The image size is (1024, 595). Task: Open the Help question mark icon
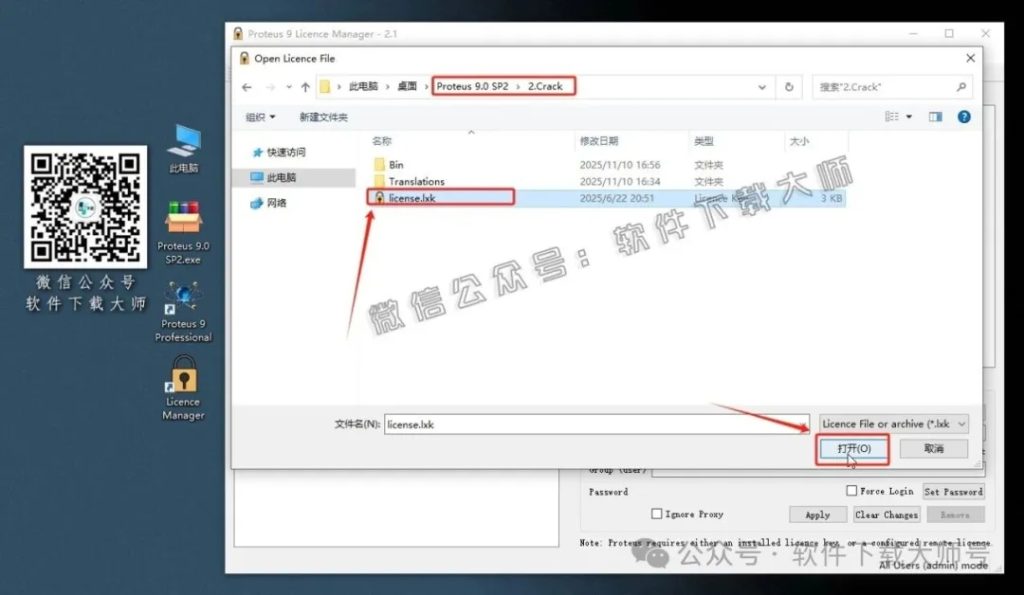click(963, 117)
